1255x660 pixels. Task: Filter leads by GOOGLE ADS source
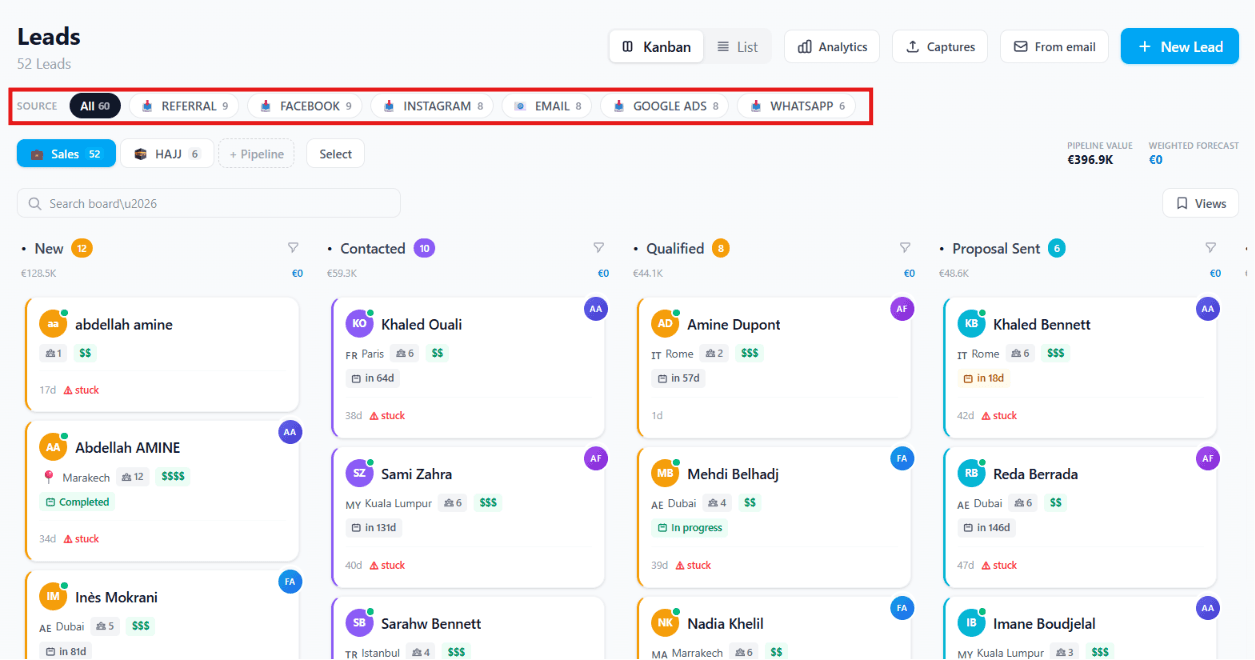coord(664,106)
